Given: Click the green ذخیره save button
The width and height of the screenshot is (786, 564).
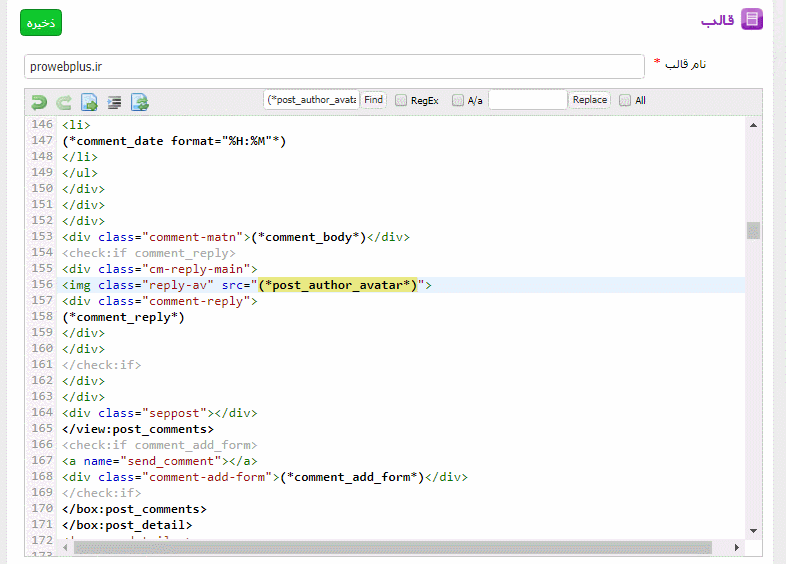Looking at the screenshot, I should (x=41, y=22).
